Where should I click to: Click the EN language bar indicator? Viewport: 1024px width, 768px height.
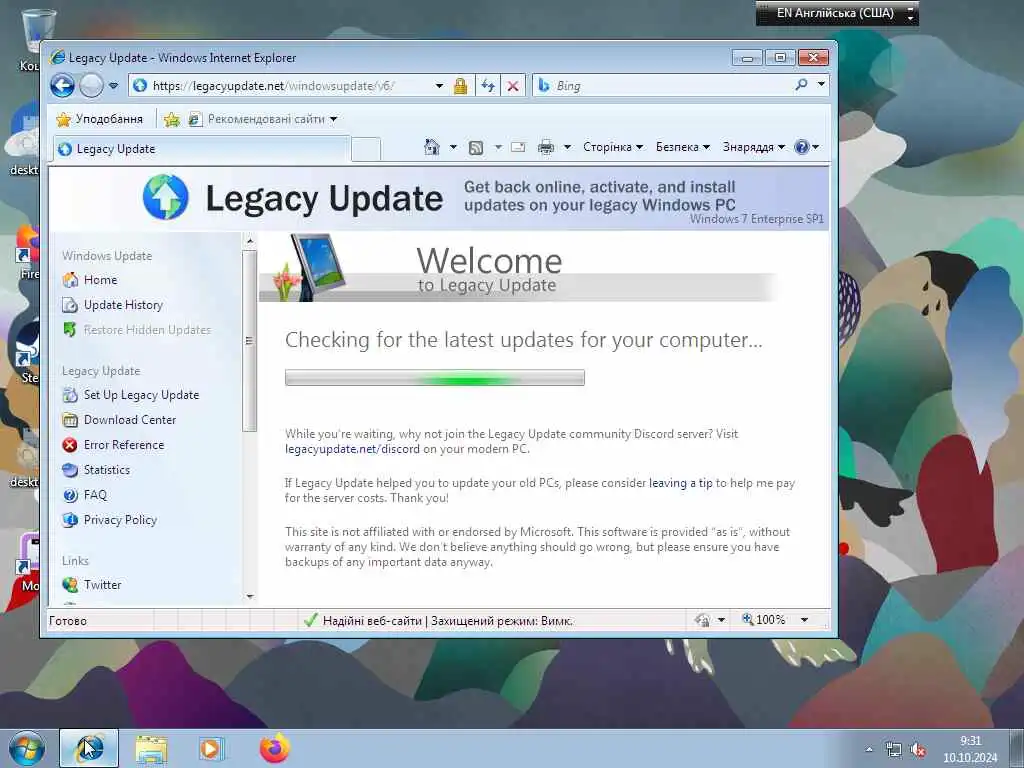[835, 13]
